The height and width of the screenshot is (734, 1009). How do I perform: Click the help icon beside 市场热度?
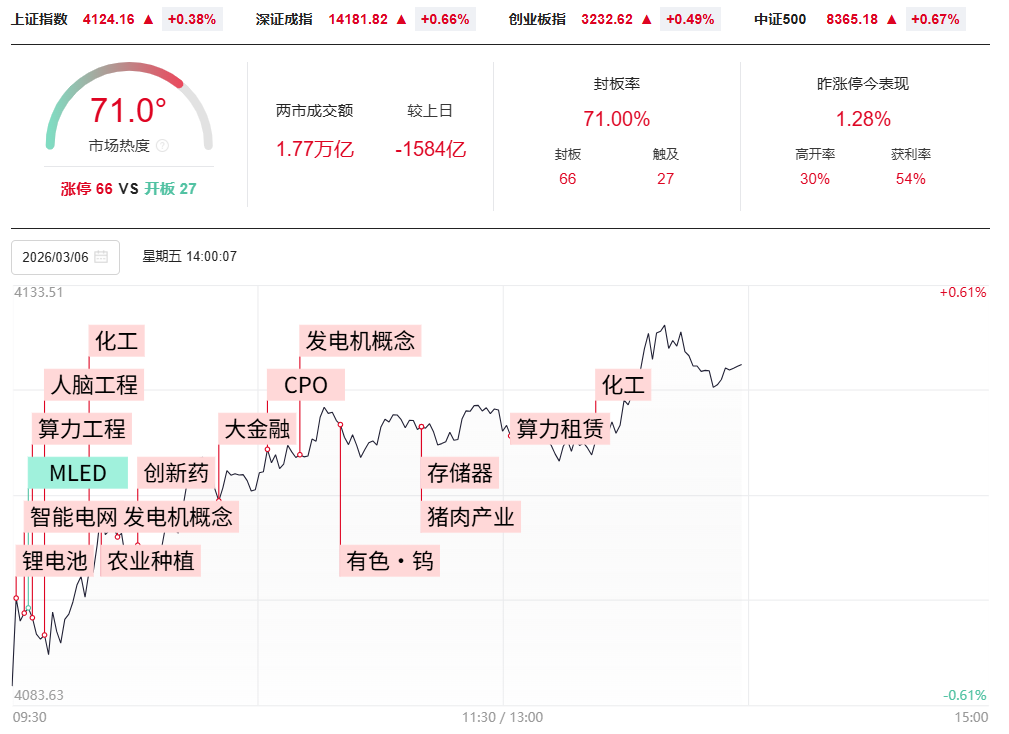[x=163, y=146]
